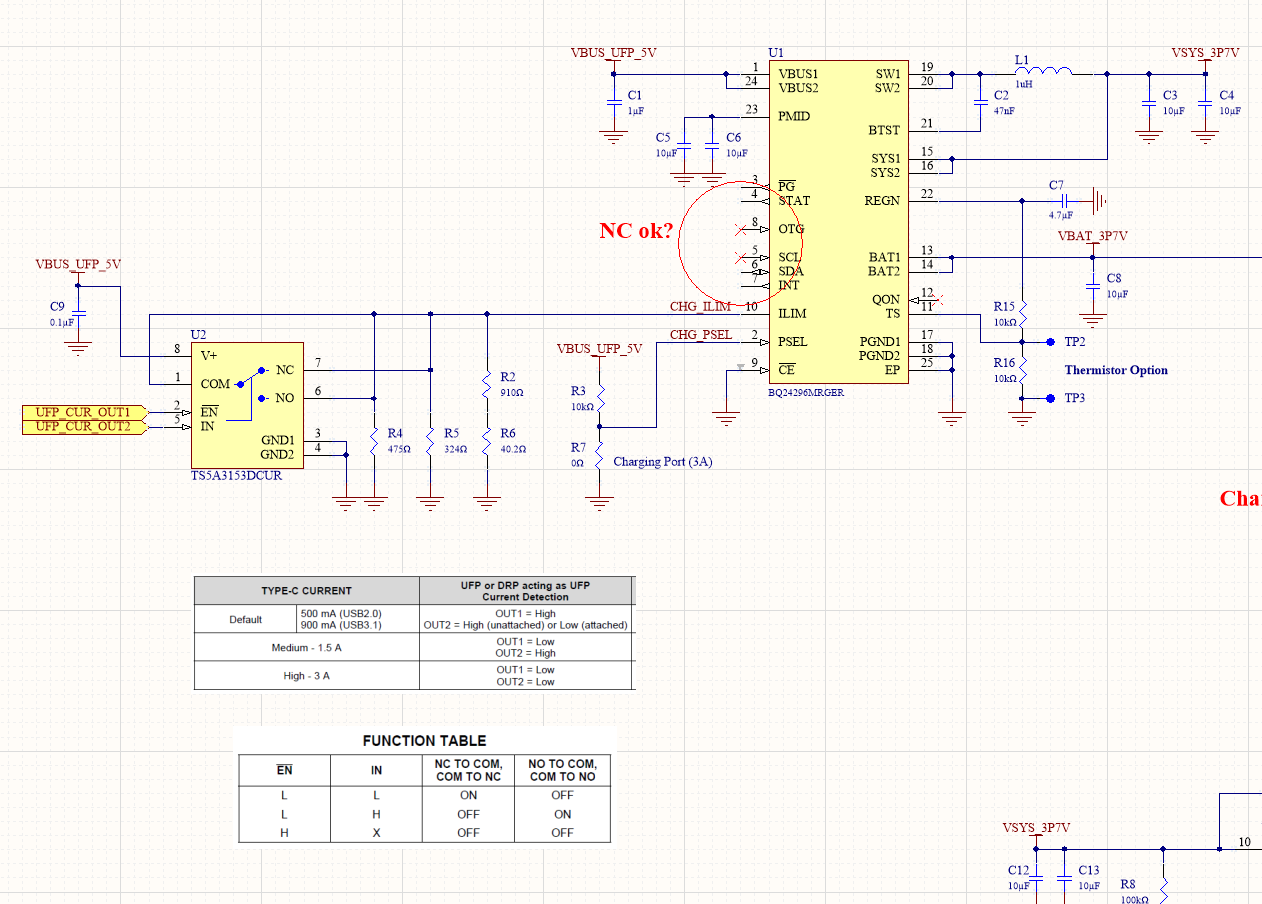Click the GND2 pin name on U2
The width and height of the screenshot is (1262, 904).
coord(279,455)
